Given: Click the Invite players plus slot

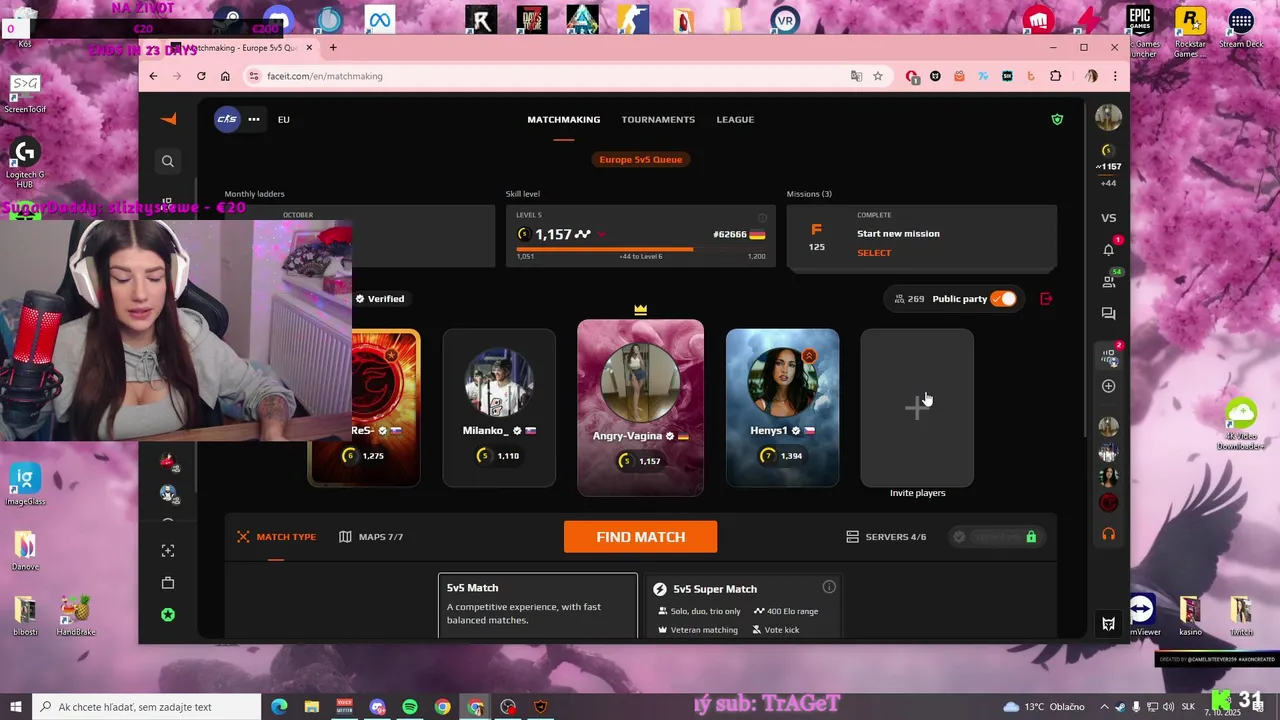Looking at the screenshot, I should [x=917, y=408].
